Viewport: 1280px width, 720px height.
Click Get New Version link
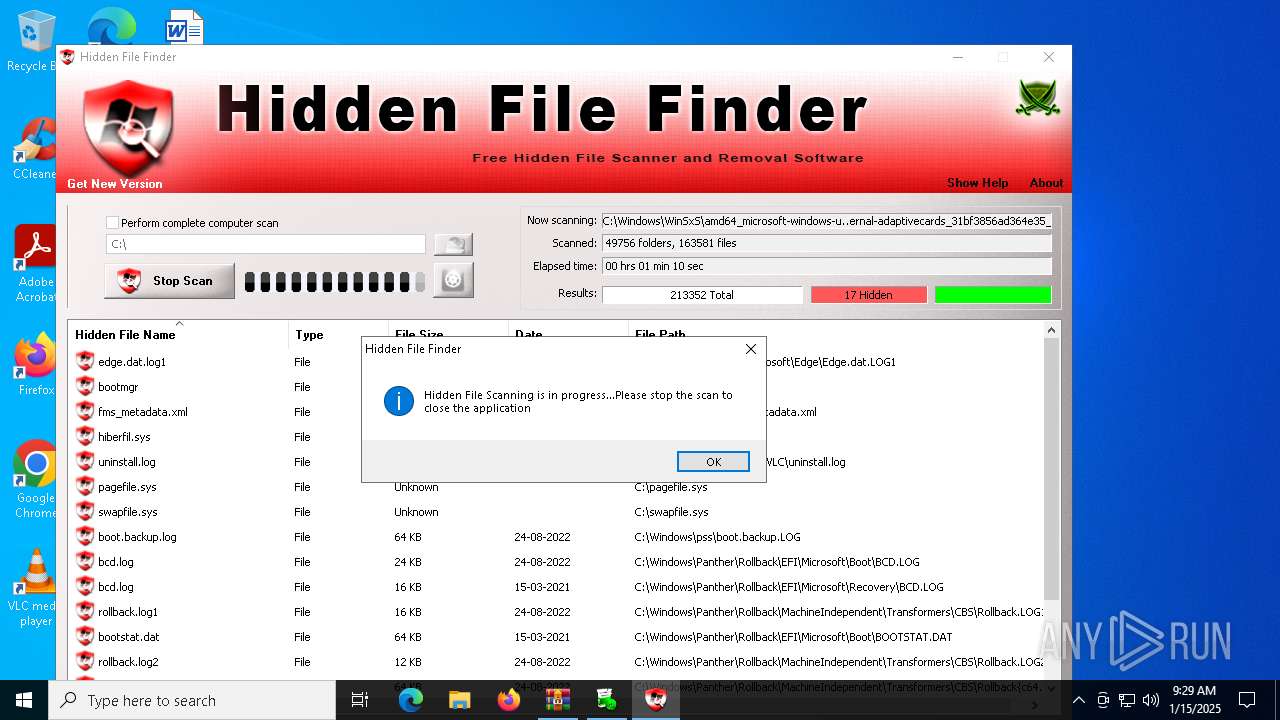pyautogui.click(x=114, y=184)
